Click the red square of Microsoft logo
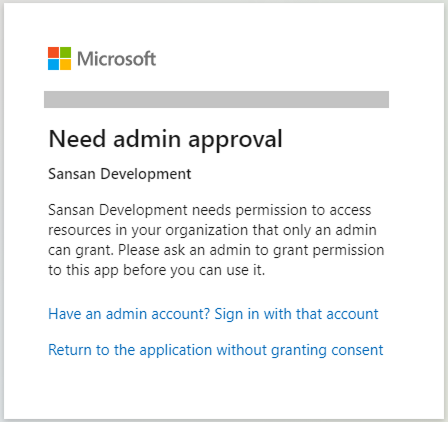Viewport: 448px width, 422px height. (x=53, y=53)
